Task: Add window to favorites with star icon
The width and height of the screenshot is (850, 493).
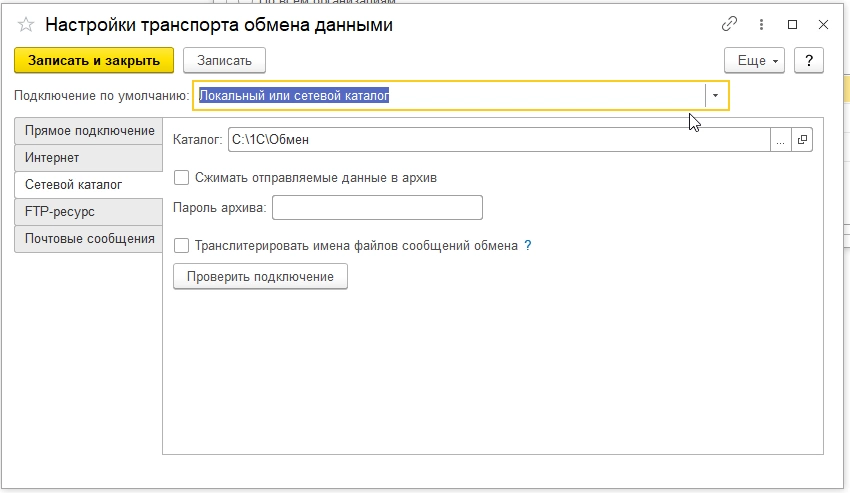Action: coord(26,25)
